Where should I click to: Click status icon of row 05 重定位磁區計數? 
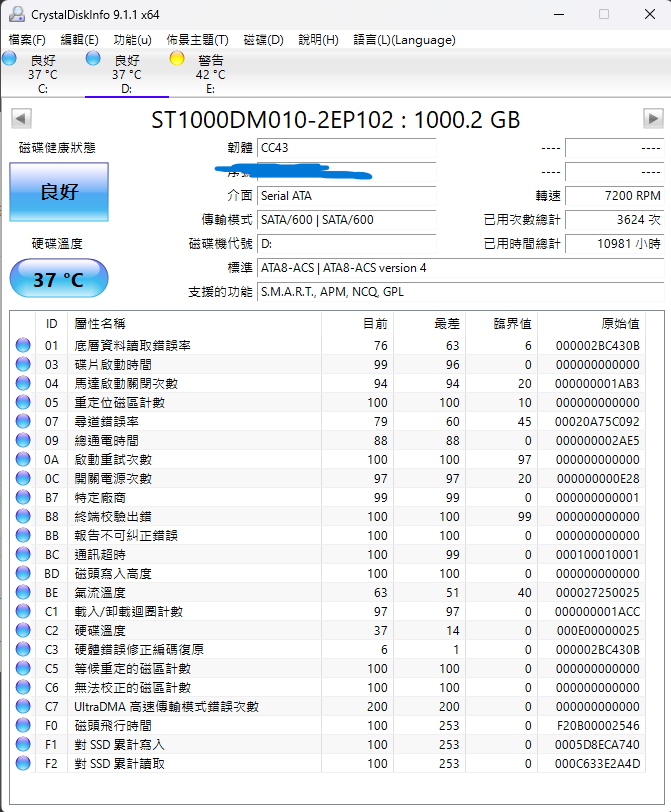23,402
